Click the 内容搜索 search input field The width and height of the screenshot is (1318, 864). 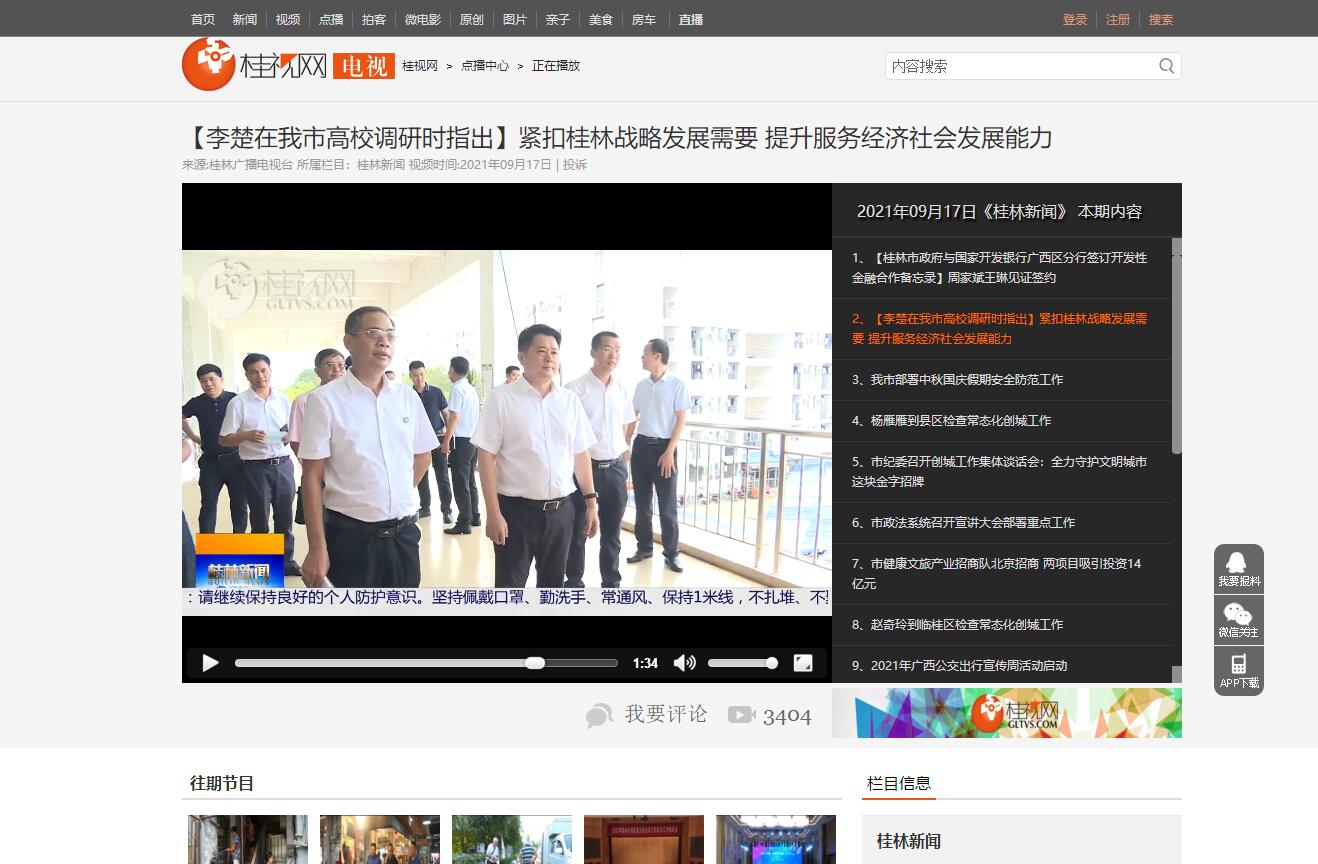1020,66
